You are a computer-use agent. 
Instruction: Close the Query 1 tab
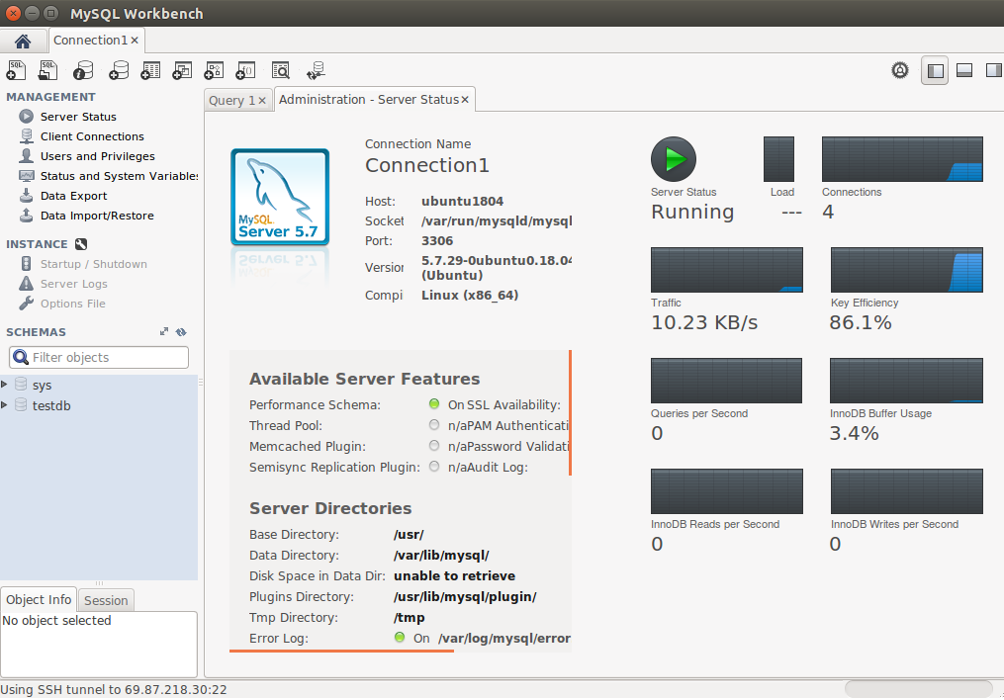262,101
